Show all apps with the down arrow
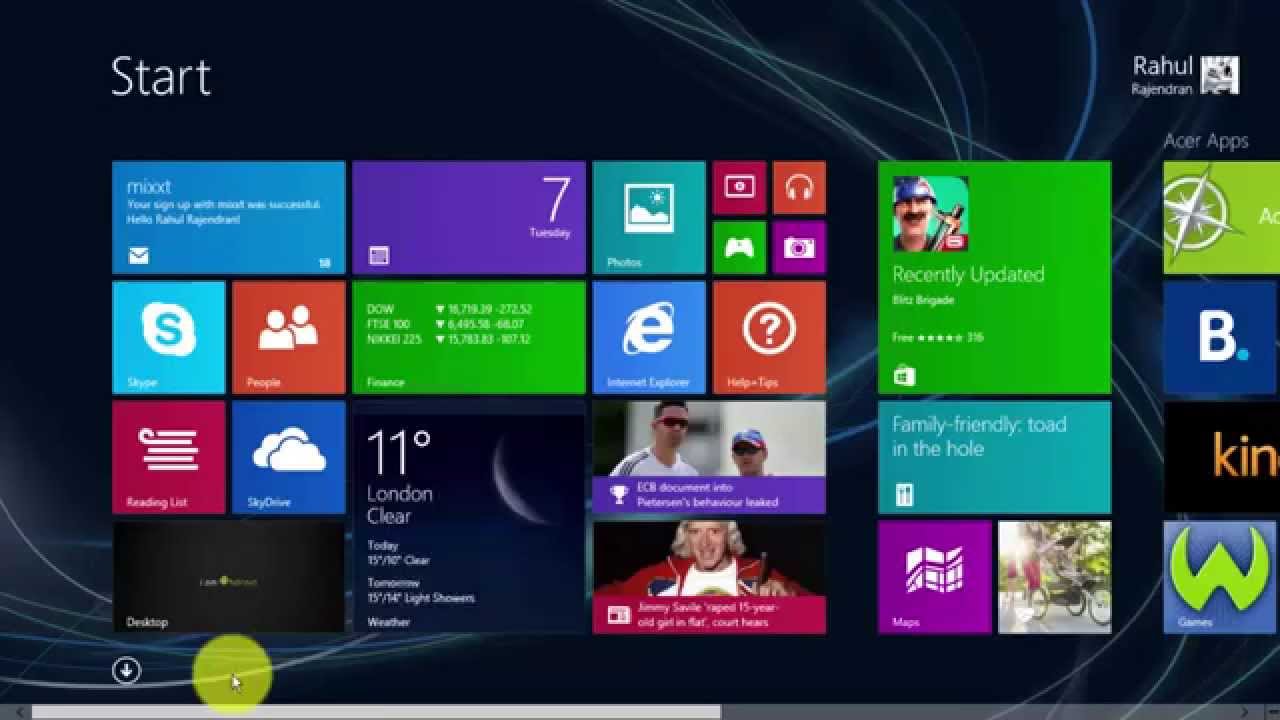 (x=126, y=671)
